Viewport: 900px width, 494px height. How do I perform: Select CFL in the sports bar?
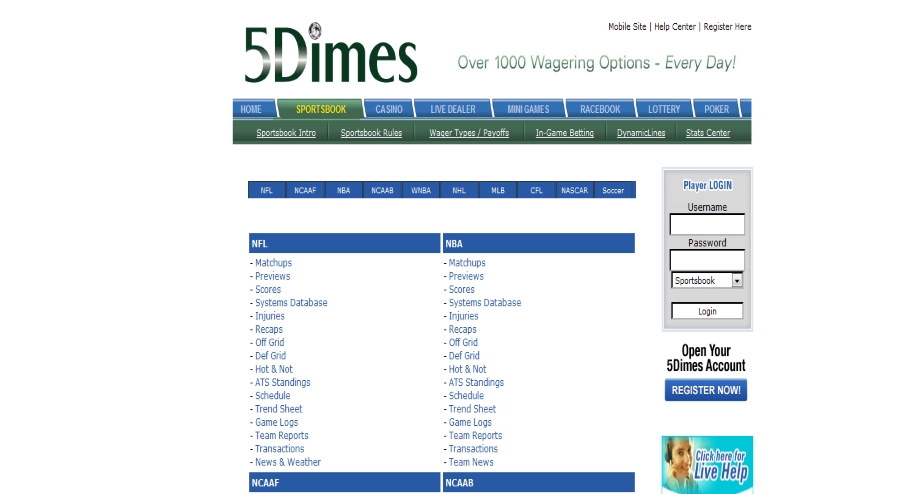point(536,190)
